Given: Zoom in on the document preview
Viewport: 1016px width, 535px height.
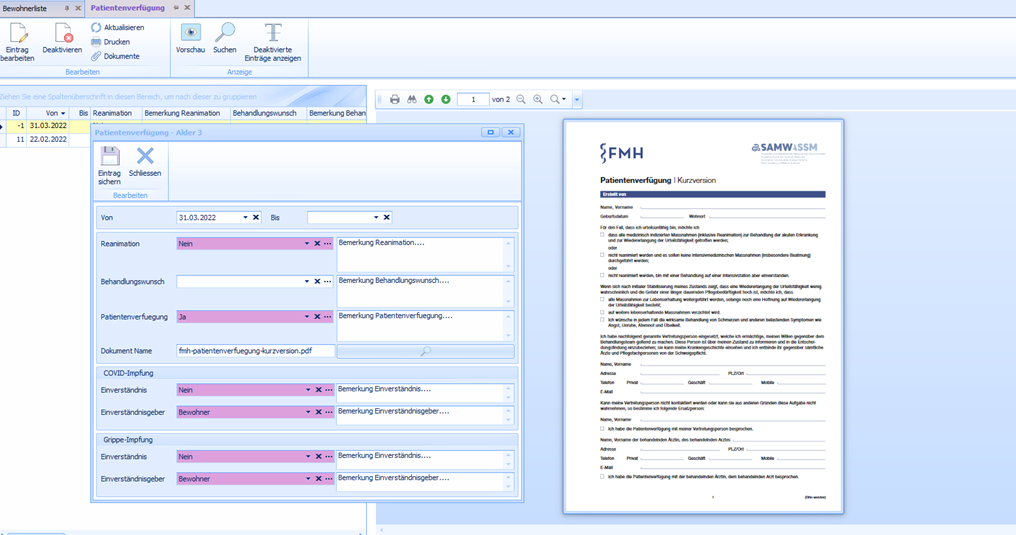Looking at the screenshot, I should [538, 99].
